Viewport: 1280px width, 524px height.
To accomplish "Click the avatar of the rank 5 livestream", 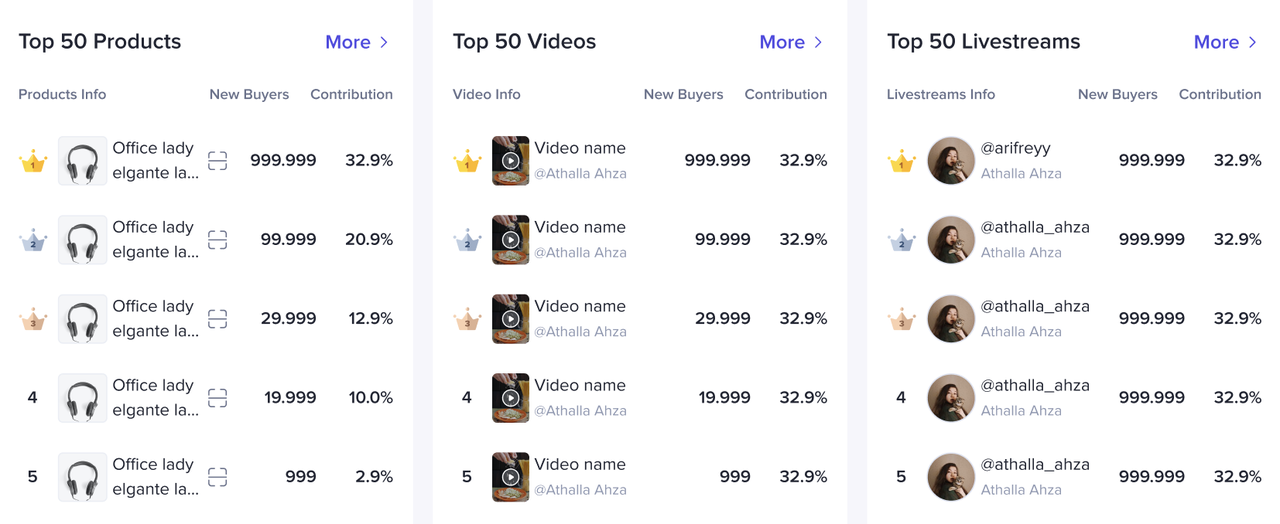I will click(951, 477).
